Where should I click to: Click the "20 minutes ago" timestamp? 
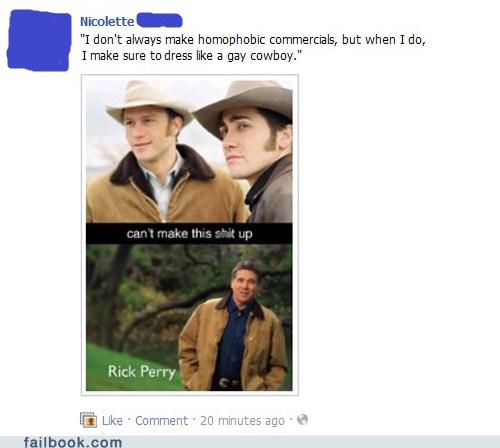pyautogui.click(x=242, y=421)
